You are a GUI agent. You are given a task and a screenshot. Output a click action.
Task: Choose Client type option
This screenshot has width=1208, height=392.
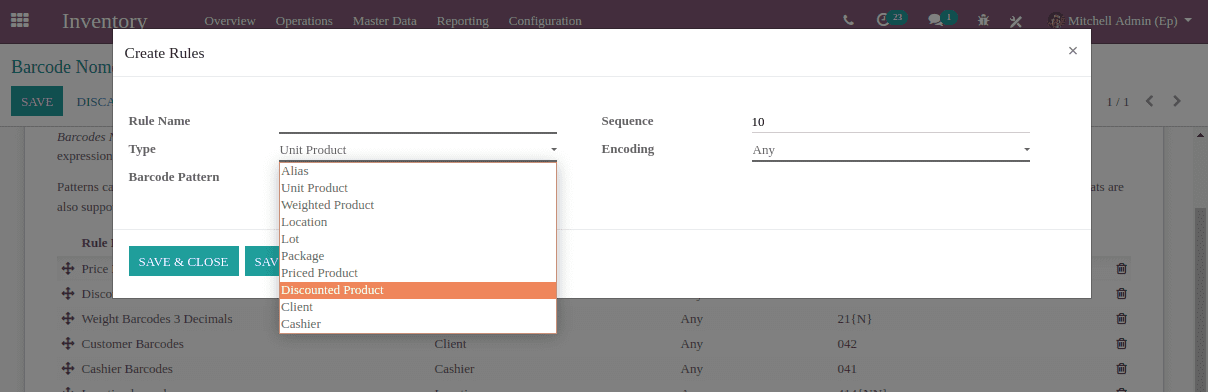point(418,307)
